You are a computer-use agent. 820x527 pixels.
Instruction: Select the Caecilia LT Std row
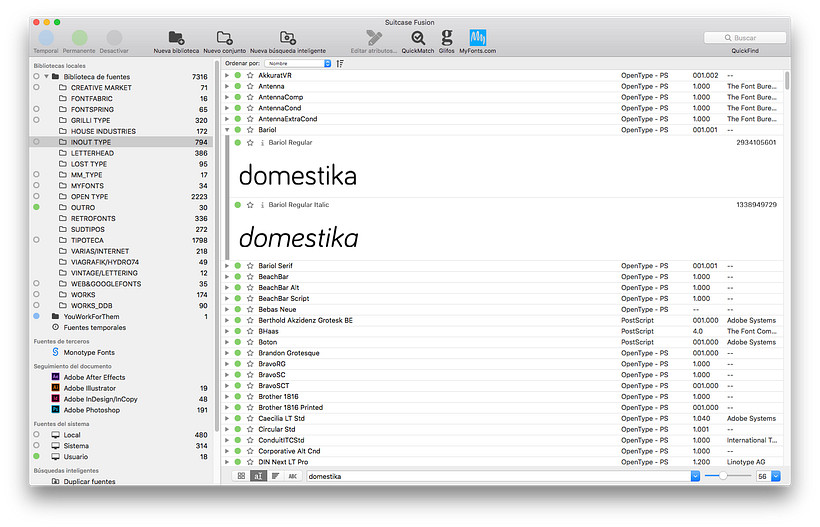pyautogui.click(x=502, y=418)
